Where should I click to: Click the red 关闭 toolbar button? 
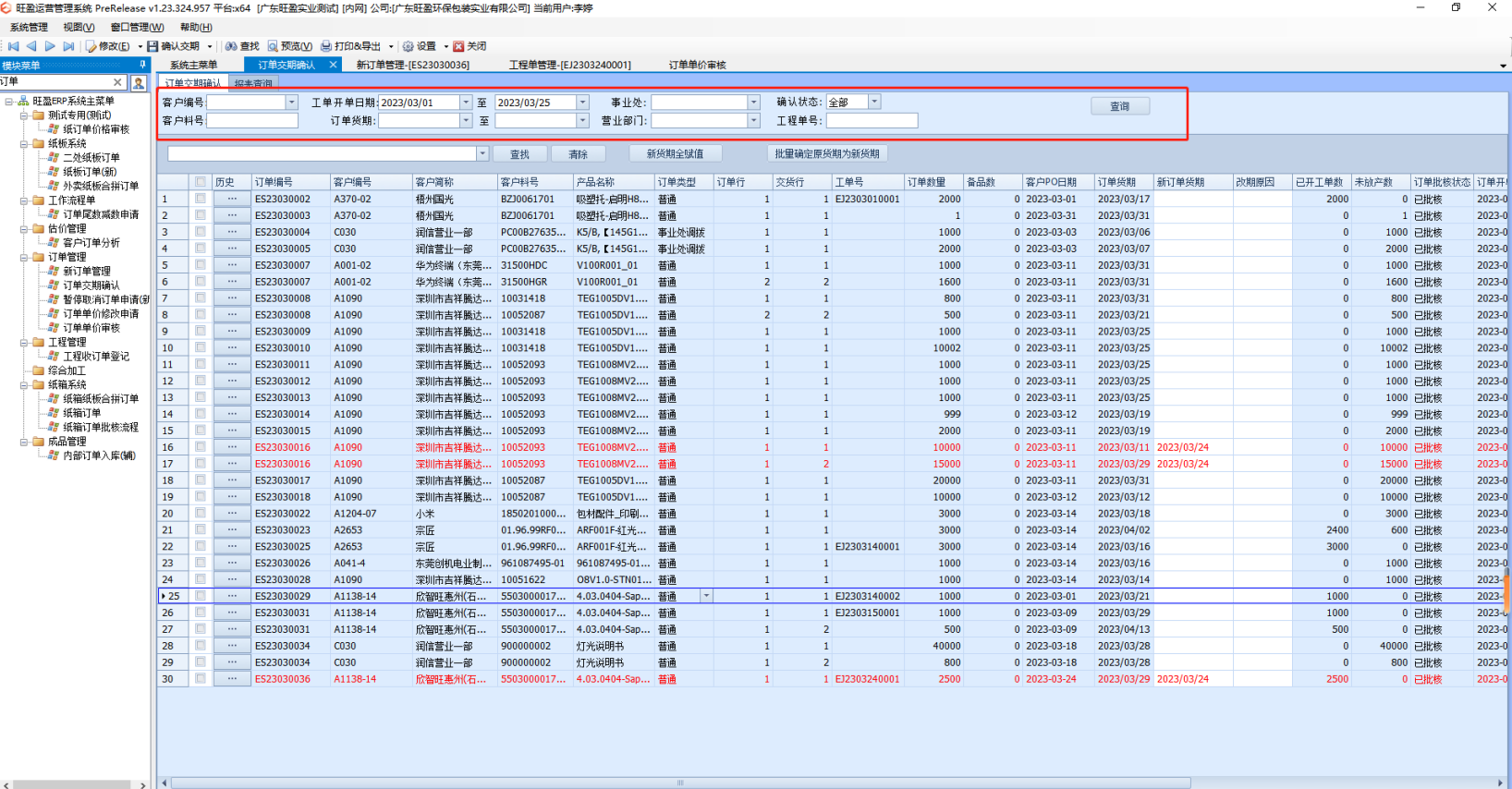pyautogui.click(x=469, y=46)
